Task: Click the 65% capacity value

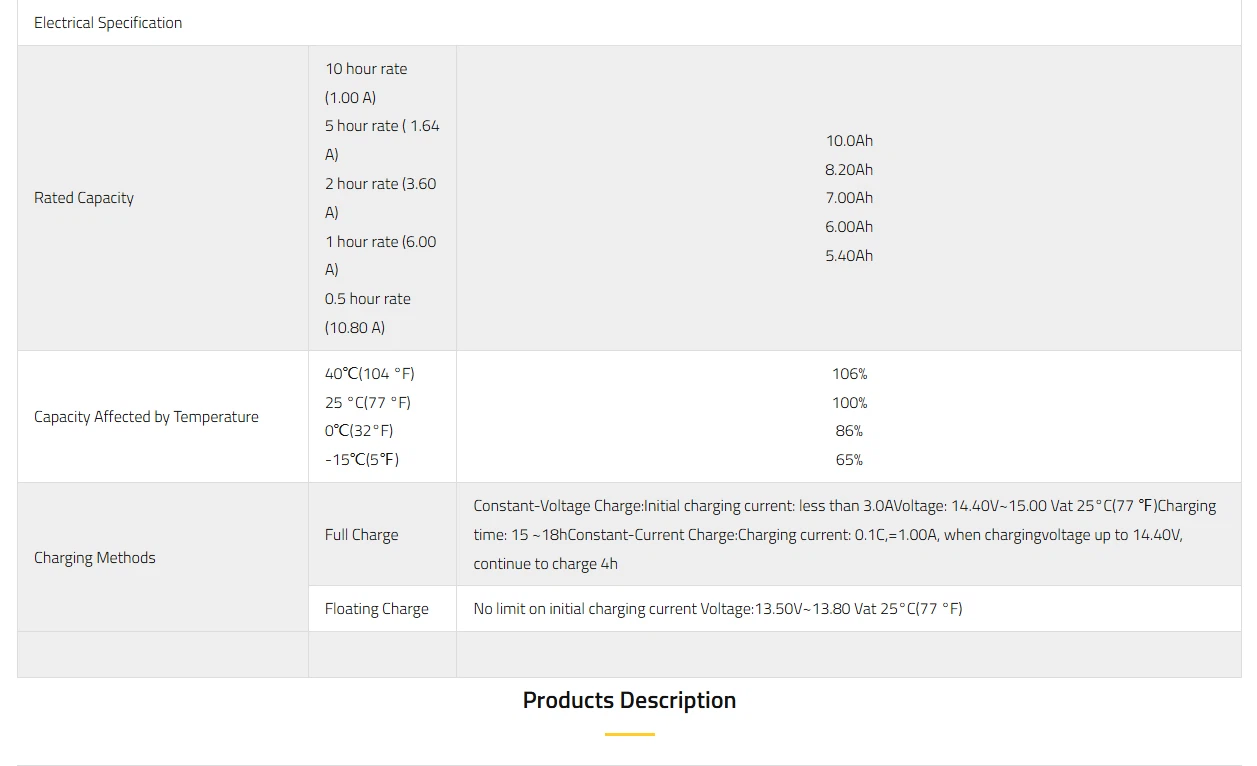Action: (x=849, y=460)
